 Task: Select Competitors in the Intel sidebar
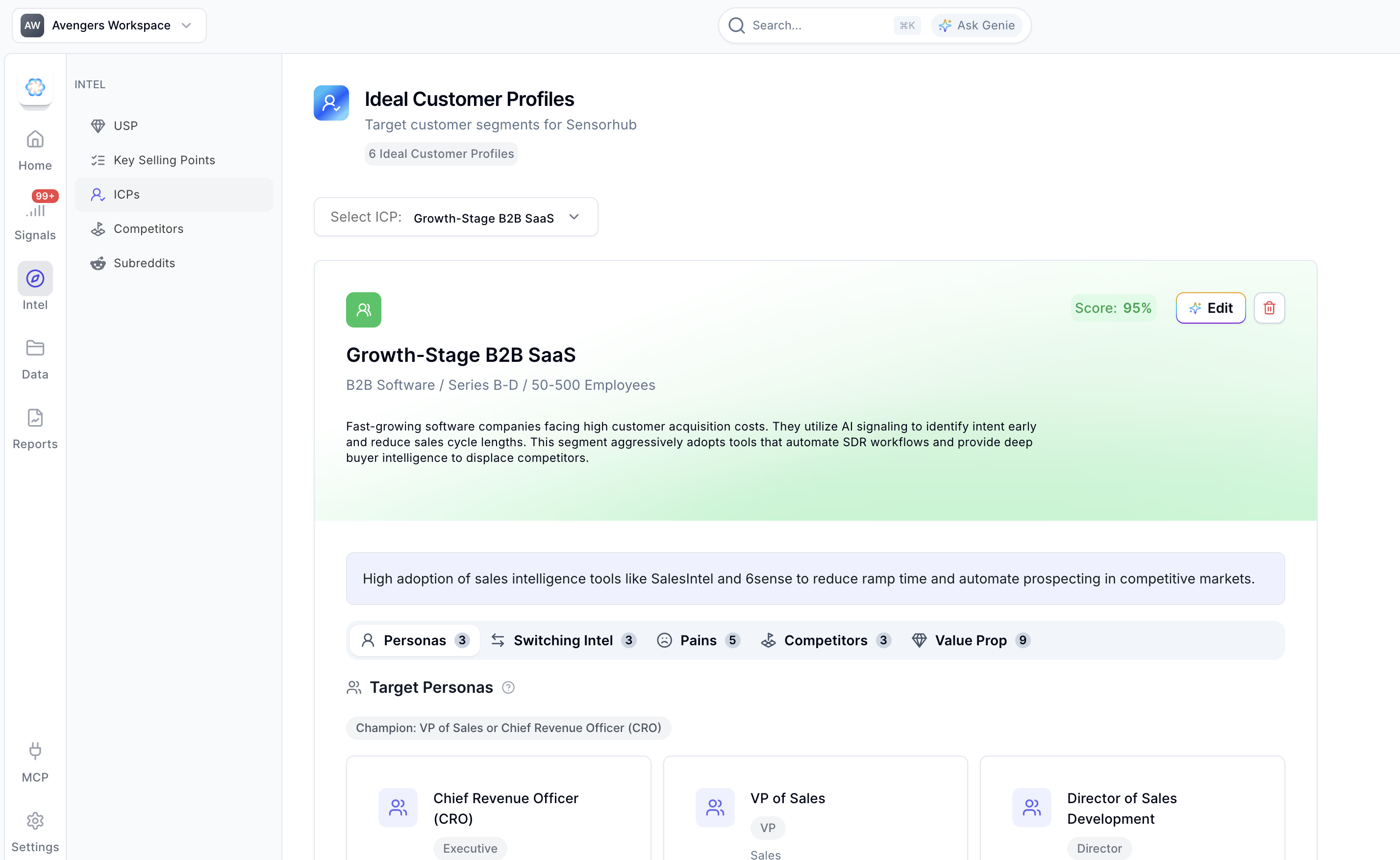[149, 228]
